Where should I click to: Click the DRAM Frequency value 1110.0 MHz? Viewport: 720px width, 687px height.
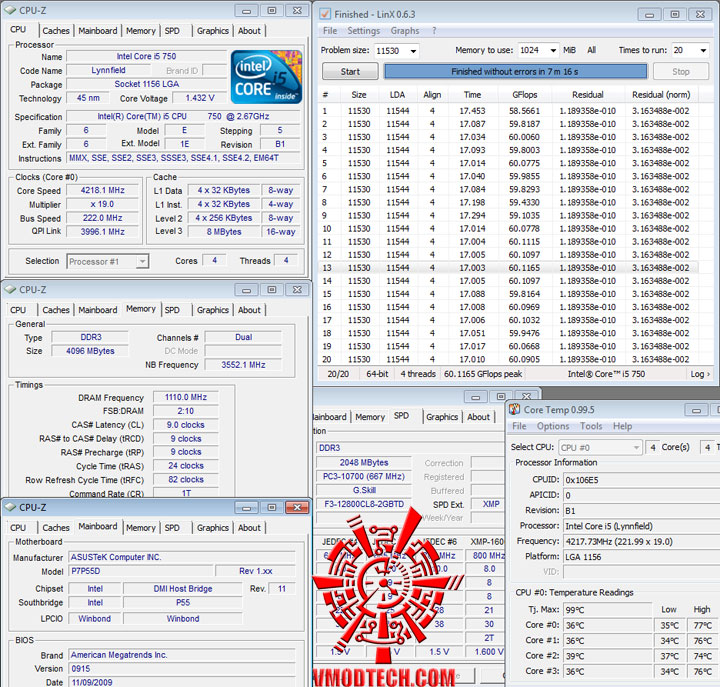tap(186, 397)
